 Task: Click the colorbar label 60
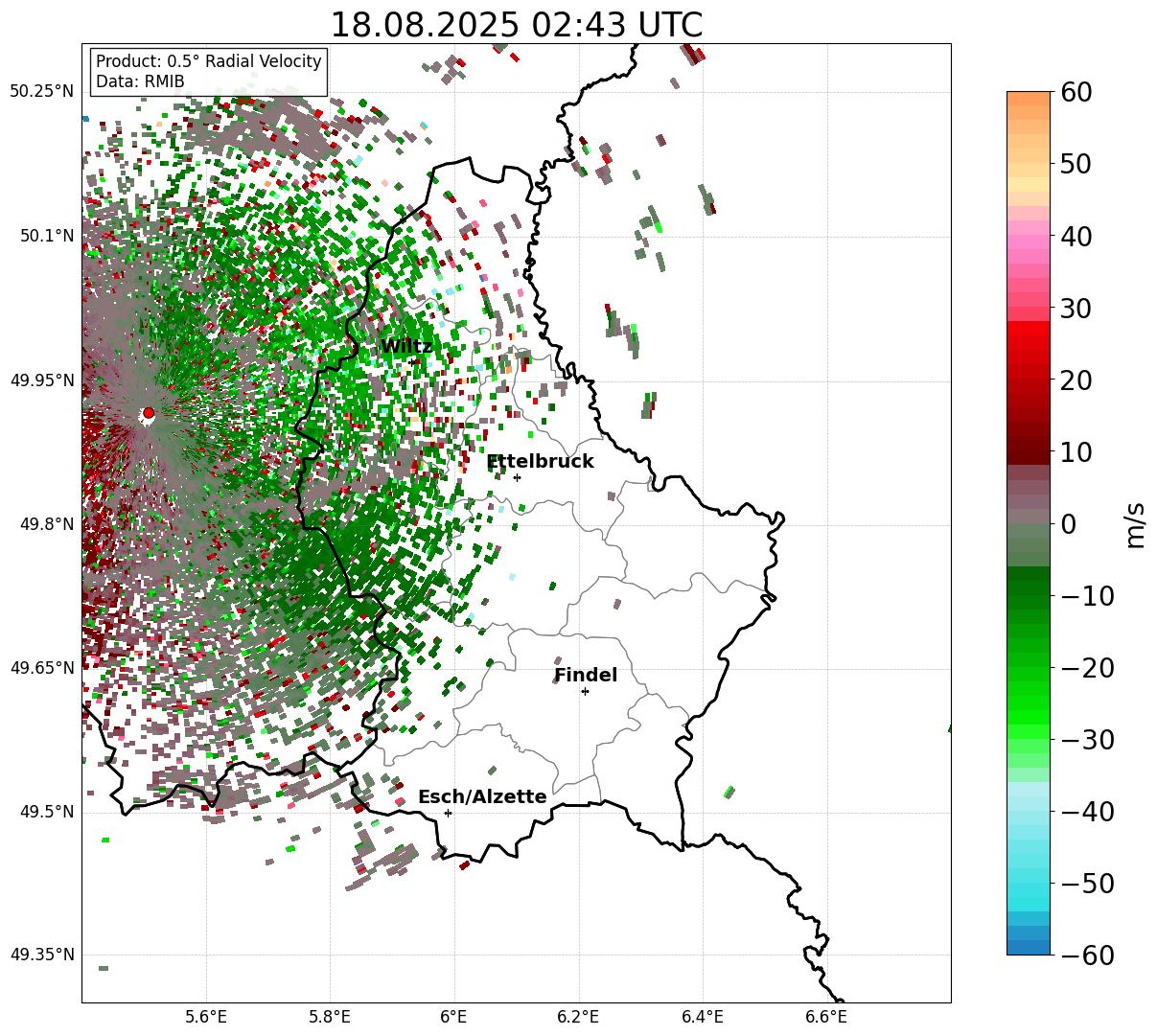[x=1077, y=92]
